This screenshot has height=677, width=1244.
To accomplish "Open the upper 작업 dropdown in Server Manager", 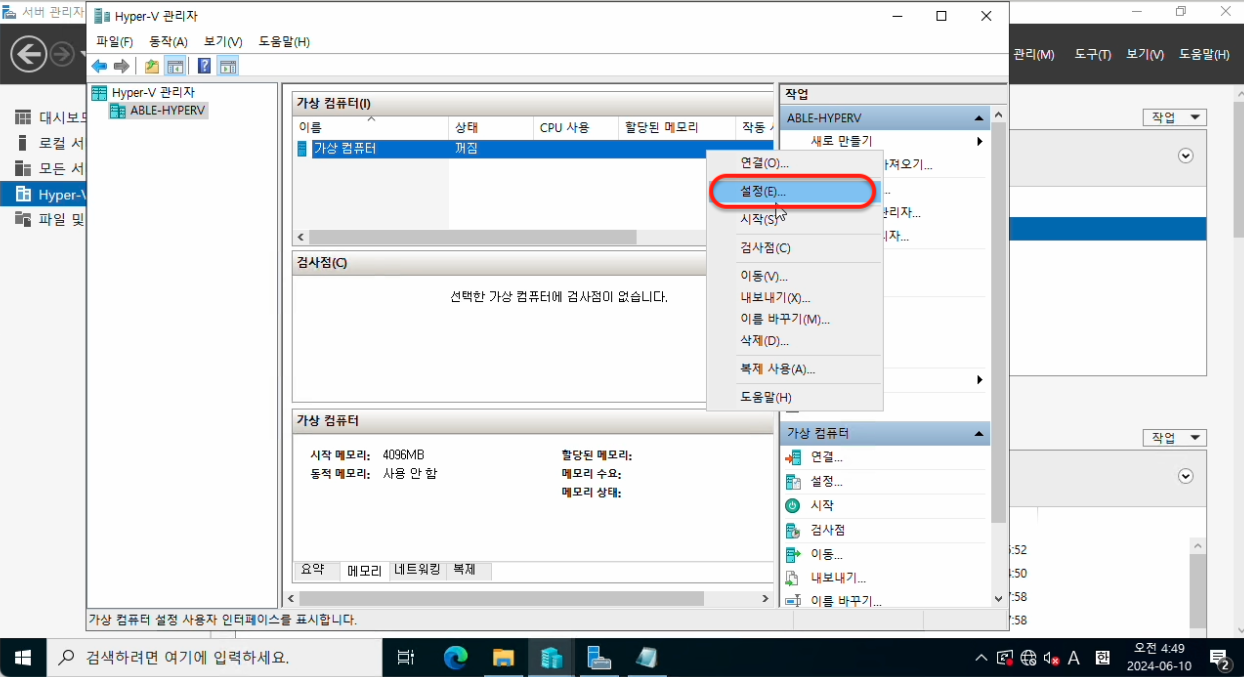I will [x=1174, y=117].
